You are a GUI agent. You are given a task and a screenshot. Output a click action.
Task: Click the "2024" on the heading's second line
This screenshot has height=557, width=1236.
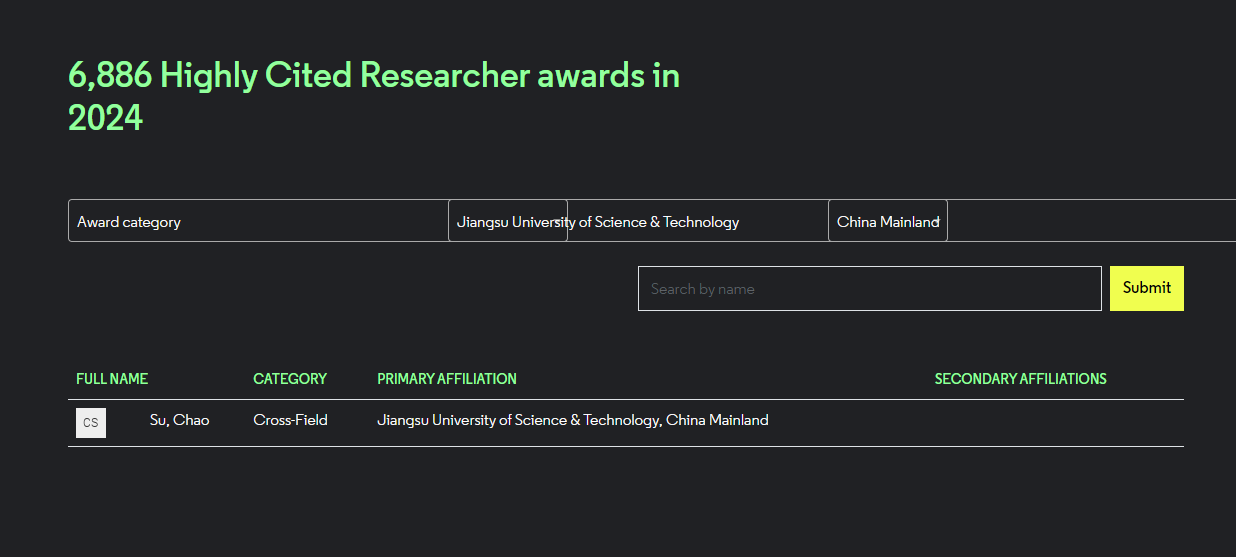[x=106, y=118]
